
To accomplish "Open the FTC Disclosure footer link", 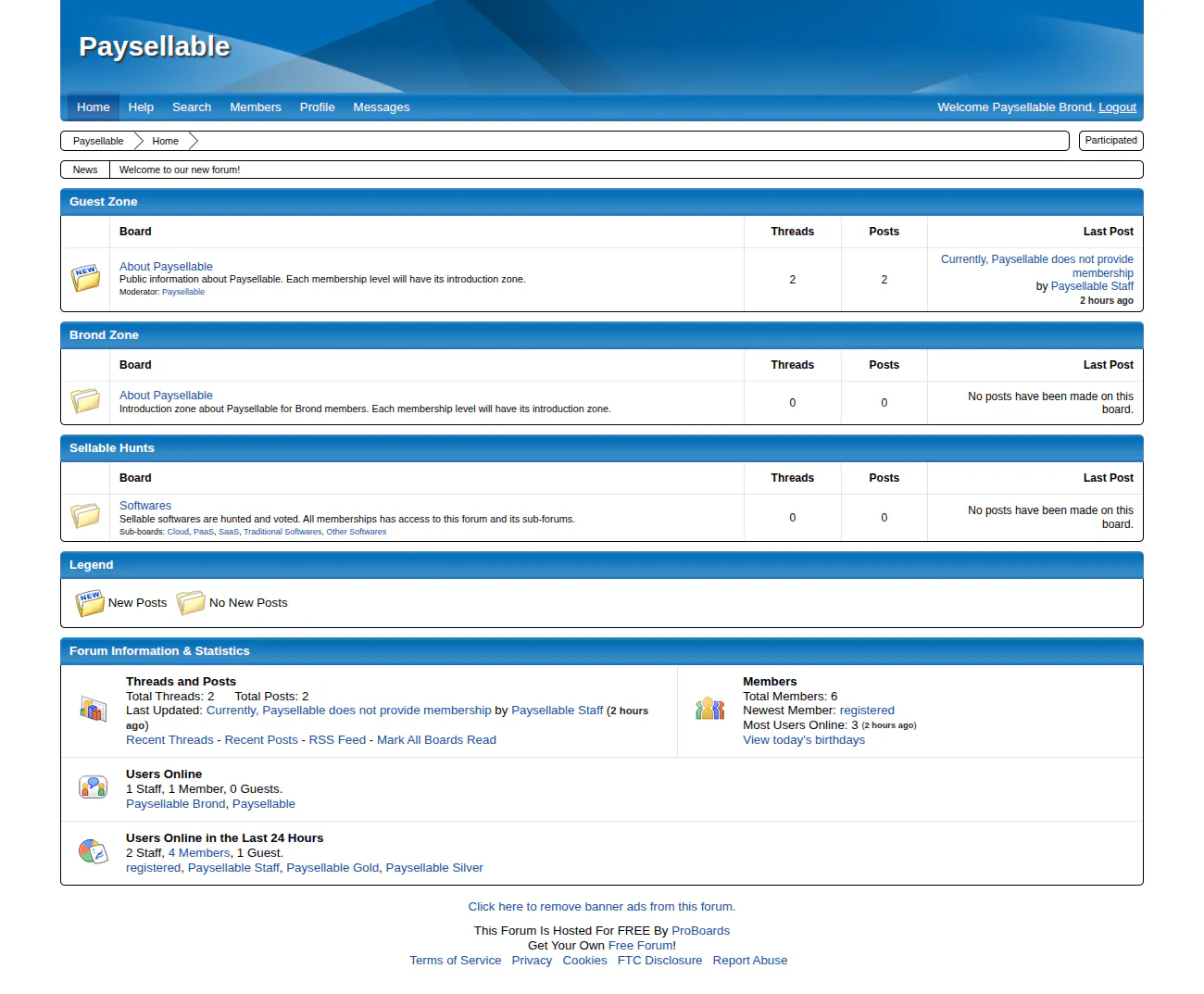I will [x=659, y=961].
